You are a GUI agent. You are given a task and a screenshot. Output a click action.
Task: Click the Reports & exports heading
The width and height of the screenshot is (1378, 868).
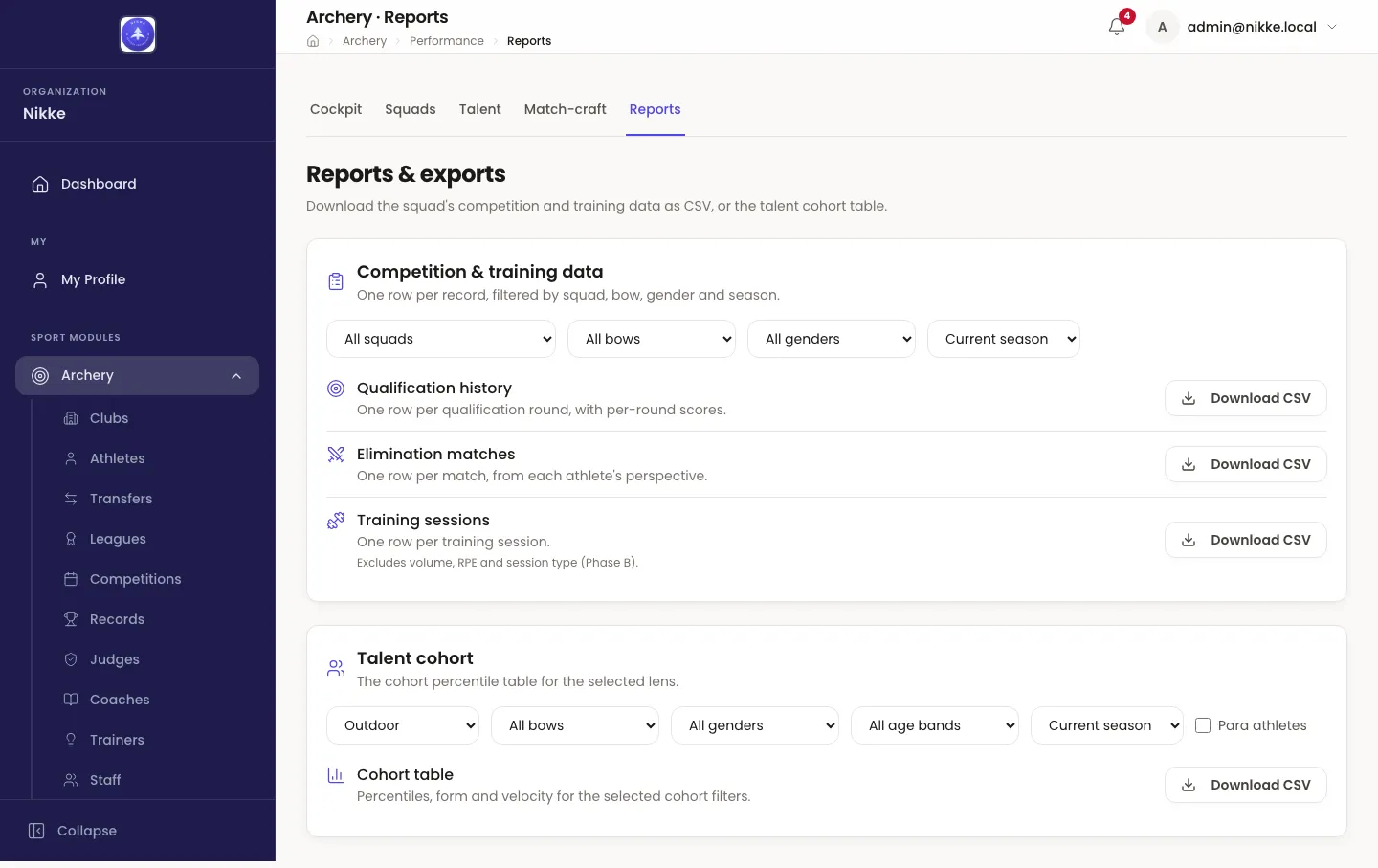click(406, 174)
